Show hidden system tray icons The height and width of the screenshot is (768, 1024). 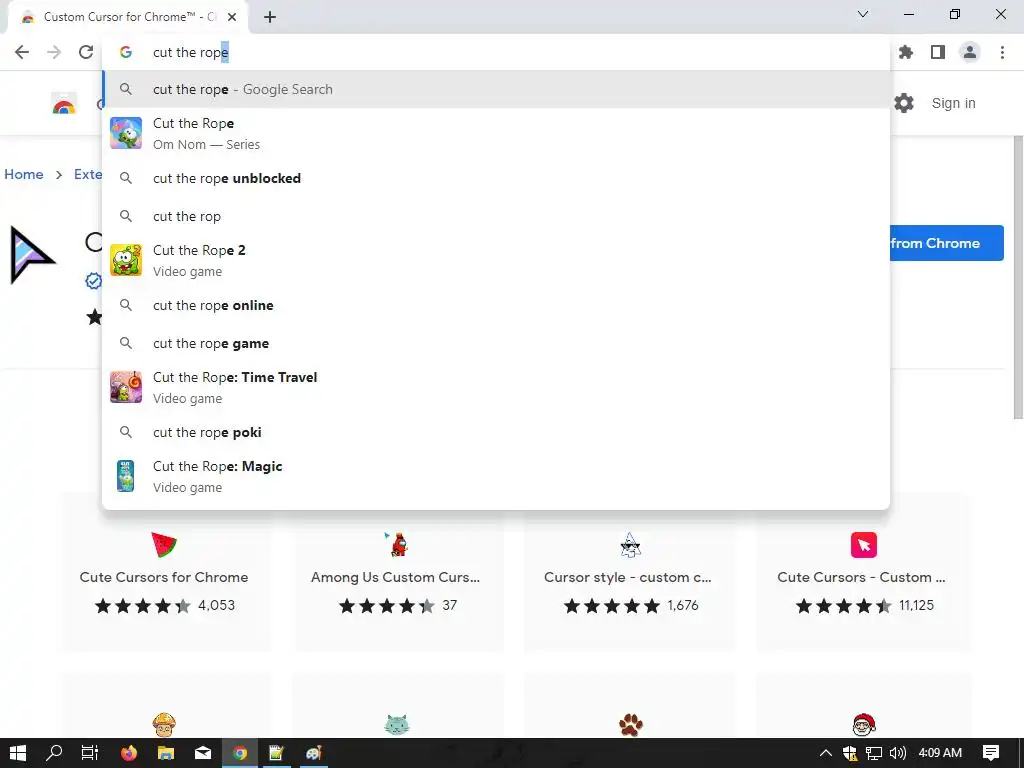825,753
